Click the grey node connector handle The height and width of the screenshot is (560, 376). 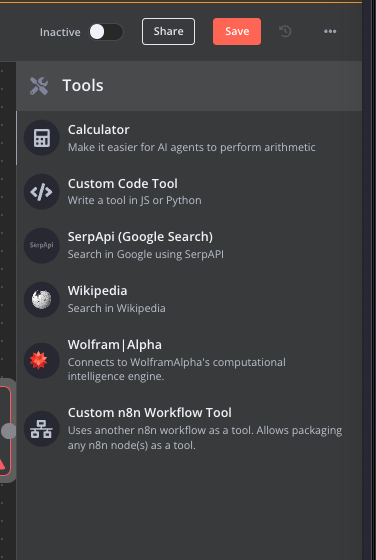coord(9,431)
